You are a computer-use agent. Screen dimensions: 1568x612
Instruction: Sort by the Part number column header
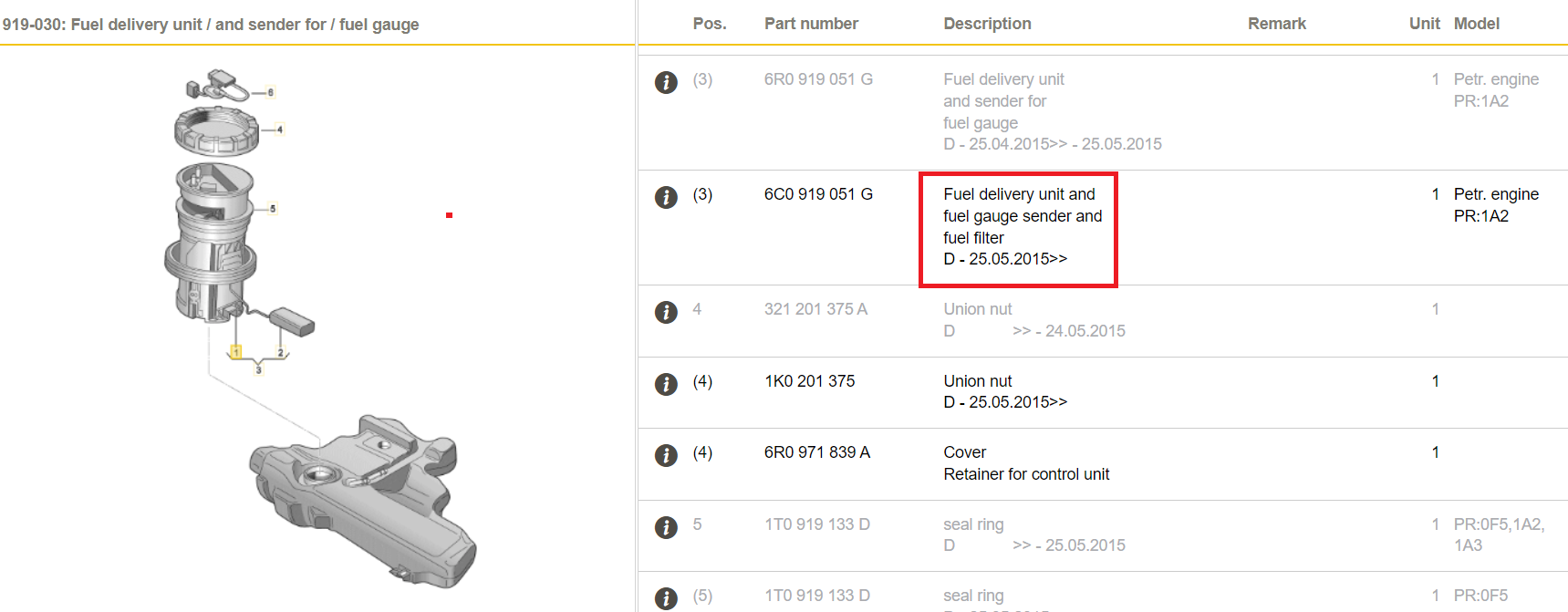(x=811, y=23)
